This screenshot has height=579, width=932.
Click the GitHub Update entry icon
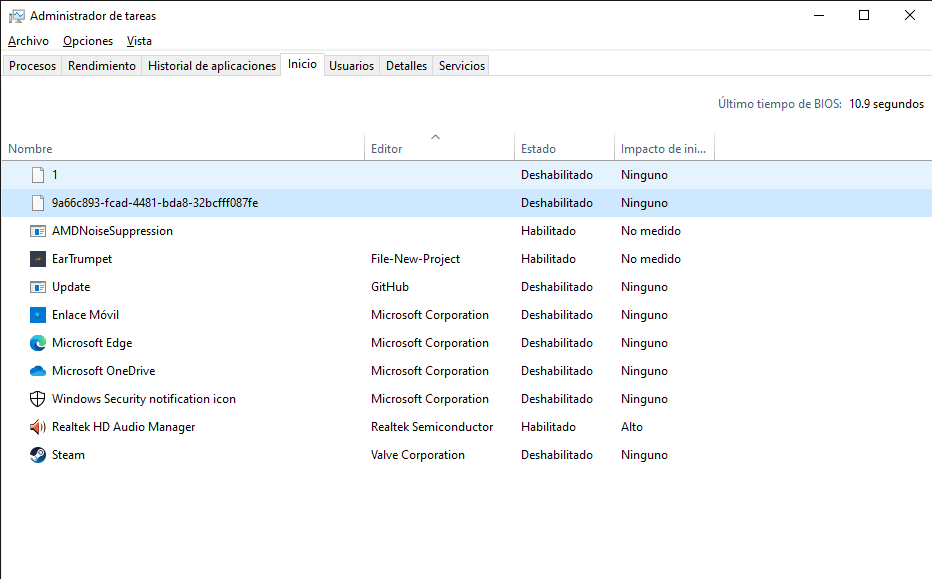(x=37, y=287)
